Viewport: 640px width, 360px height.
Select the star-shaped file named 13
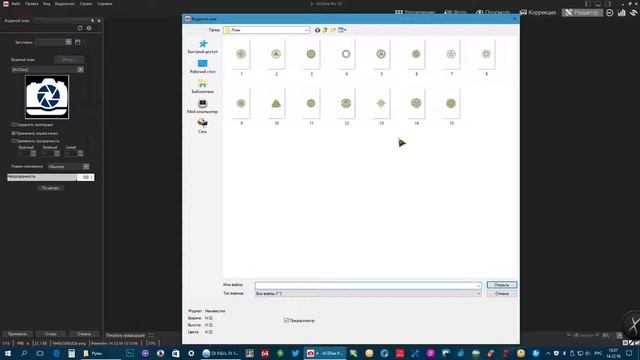coord(381,107)
